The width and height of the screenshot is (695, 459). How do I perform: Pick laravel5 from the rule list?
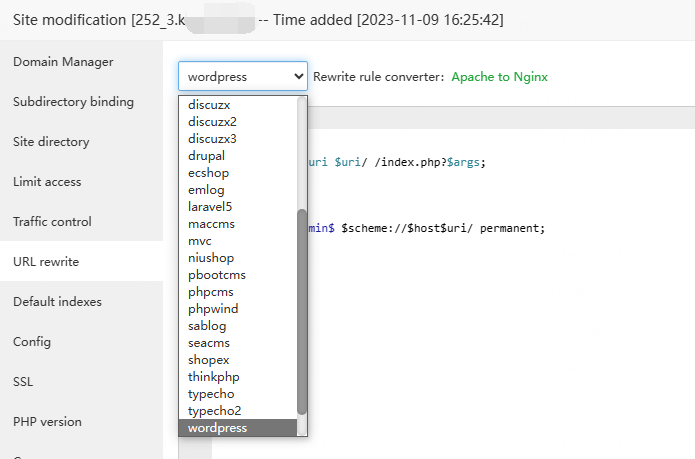210,206
